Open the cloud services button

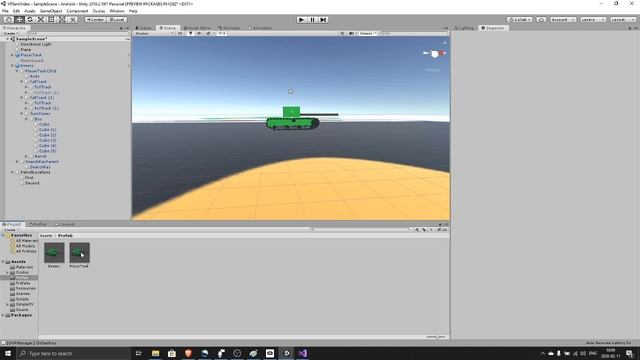541,20
